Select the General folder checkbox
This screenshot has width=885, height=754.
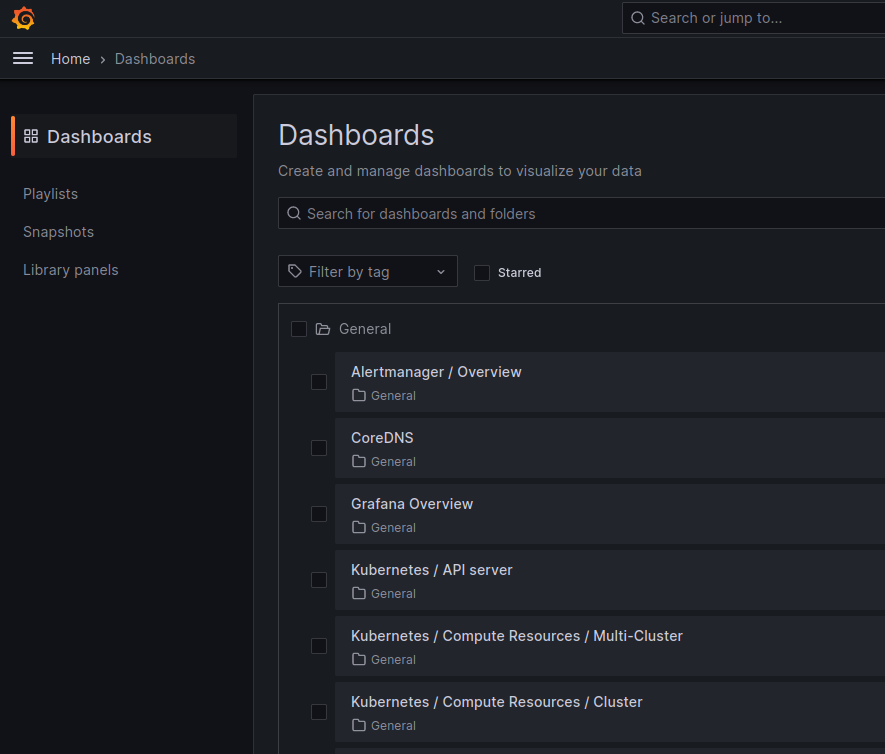tap(299, 329)
